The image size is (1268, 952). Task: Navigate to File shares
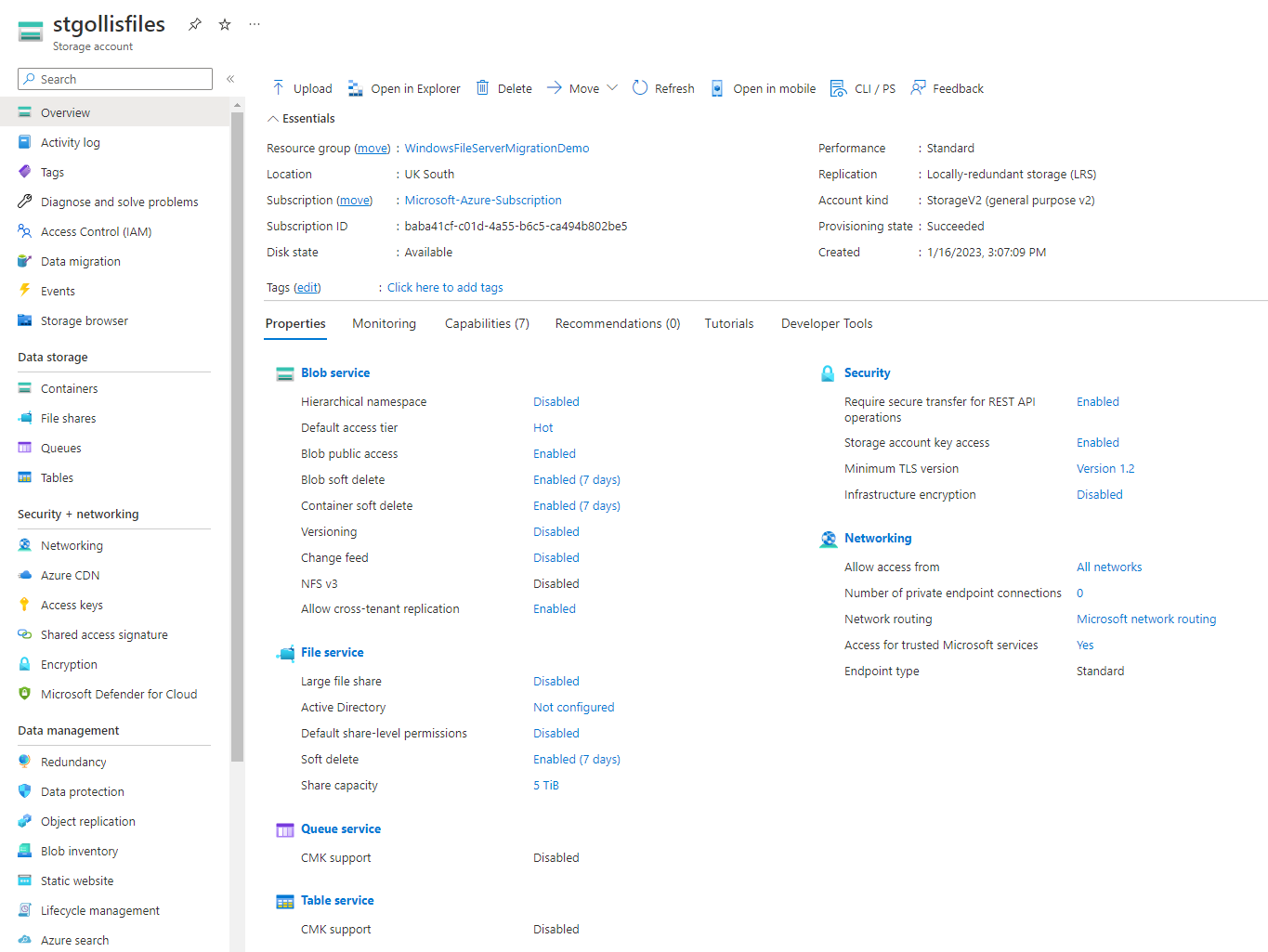point(69,418)
